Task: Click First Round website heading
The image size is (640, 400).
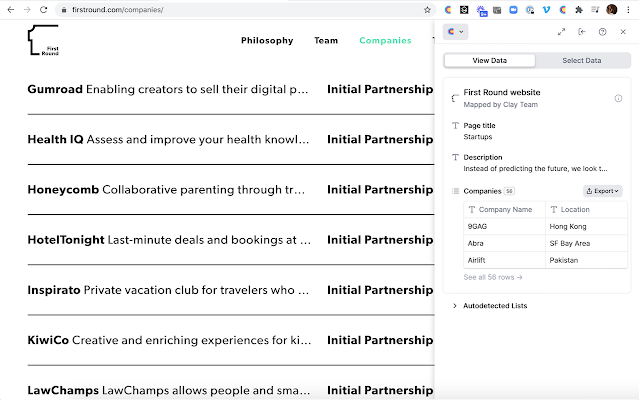Action: tap(502, 93)
